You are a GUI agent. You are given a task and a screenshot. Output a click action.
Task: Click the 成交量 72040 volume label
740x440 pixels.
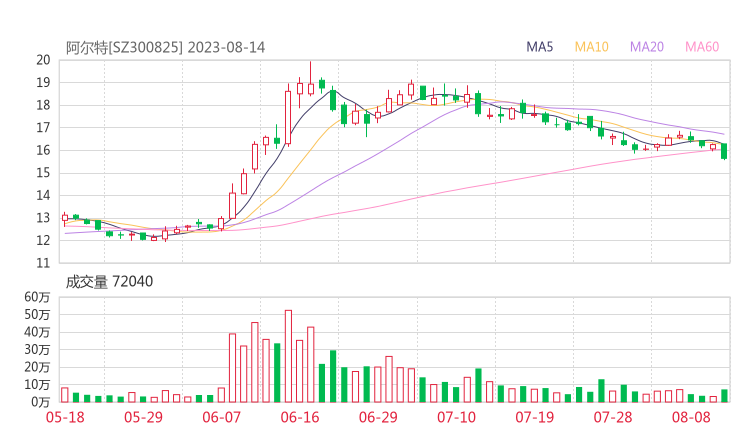109,282
